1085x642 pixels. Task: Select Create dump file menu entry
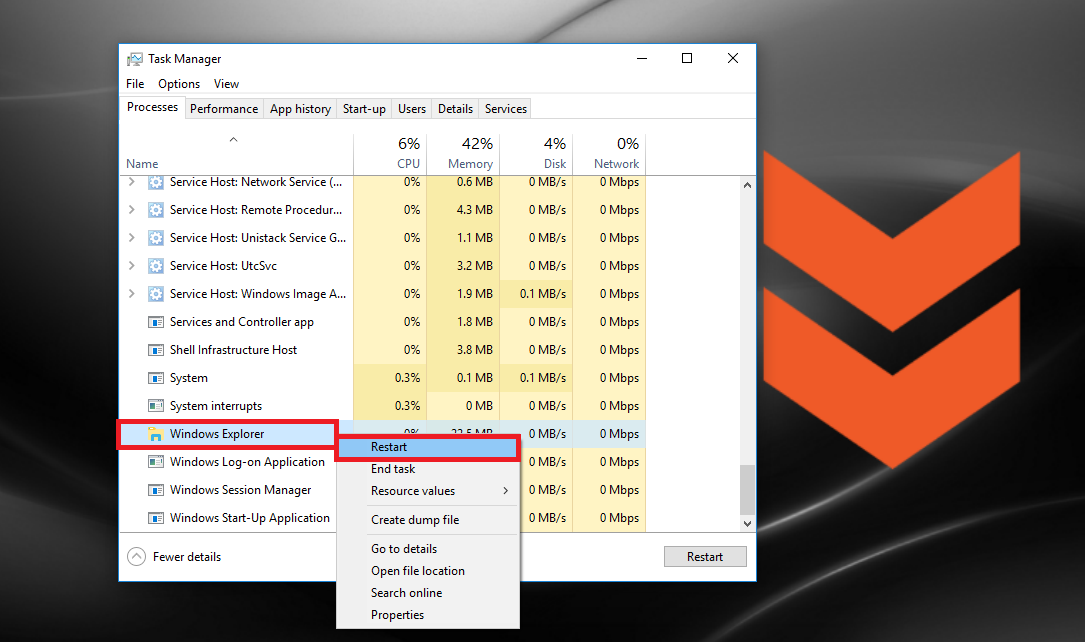tap(428, 520)
